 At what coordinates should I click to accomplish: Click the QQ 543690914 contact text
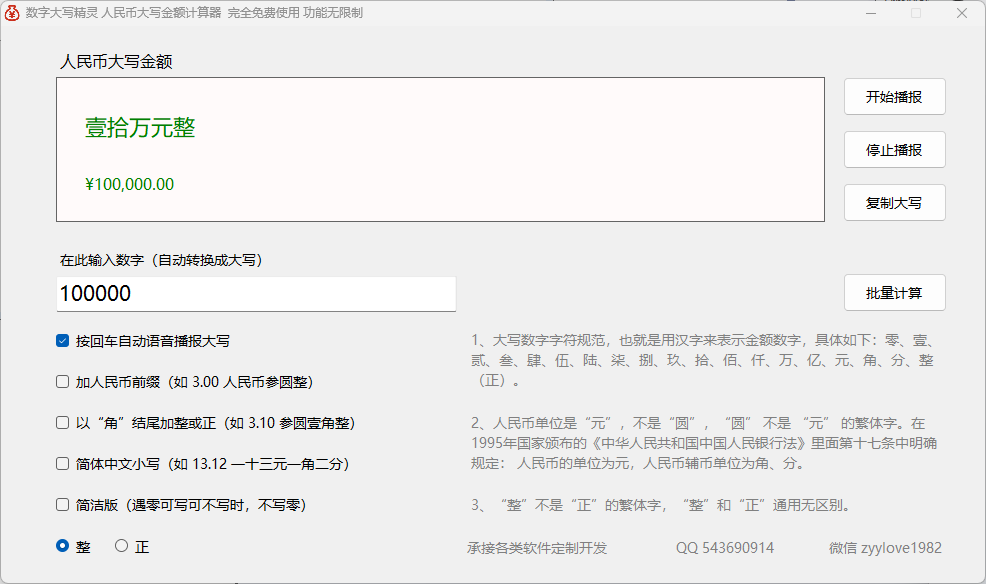pyautogui.click(x=725, y=548)
